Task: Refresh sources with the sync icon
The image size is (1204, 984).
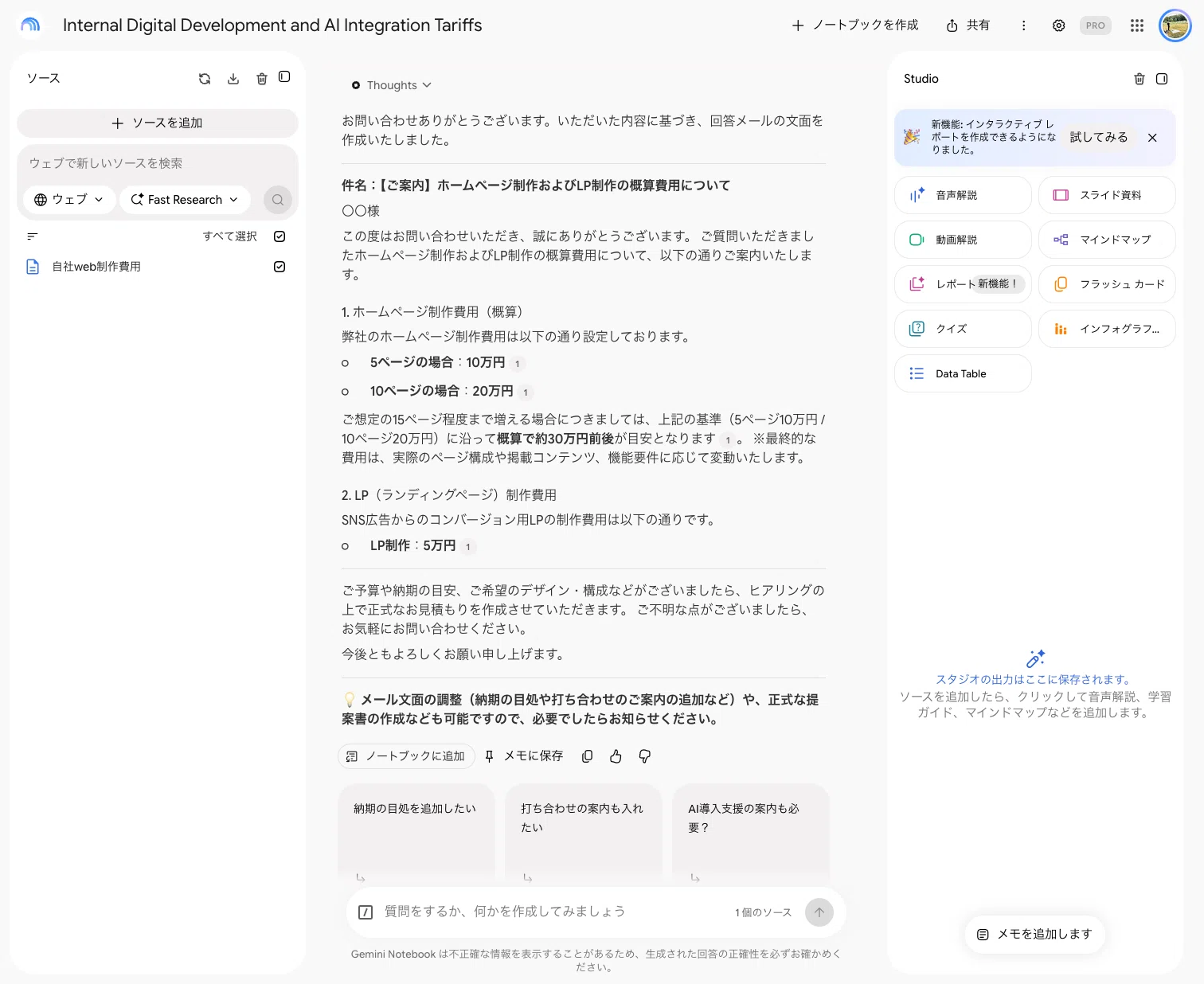Action: pos(205,78)
